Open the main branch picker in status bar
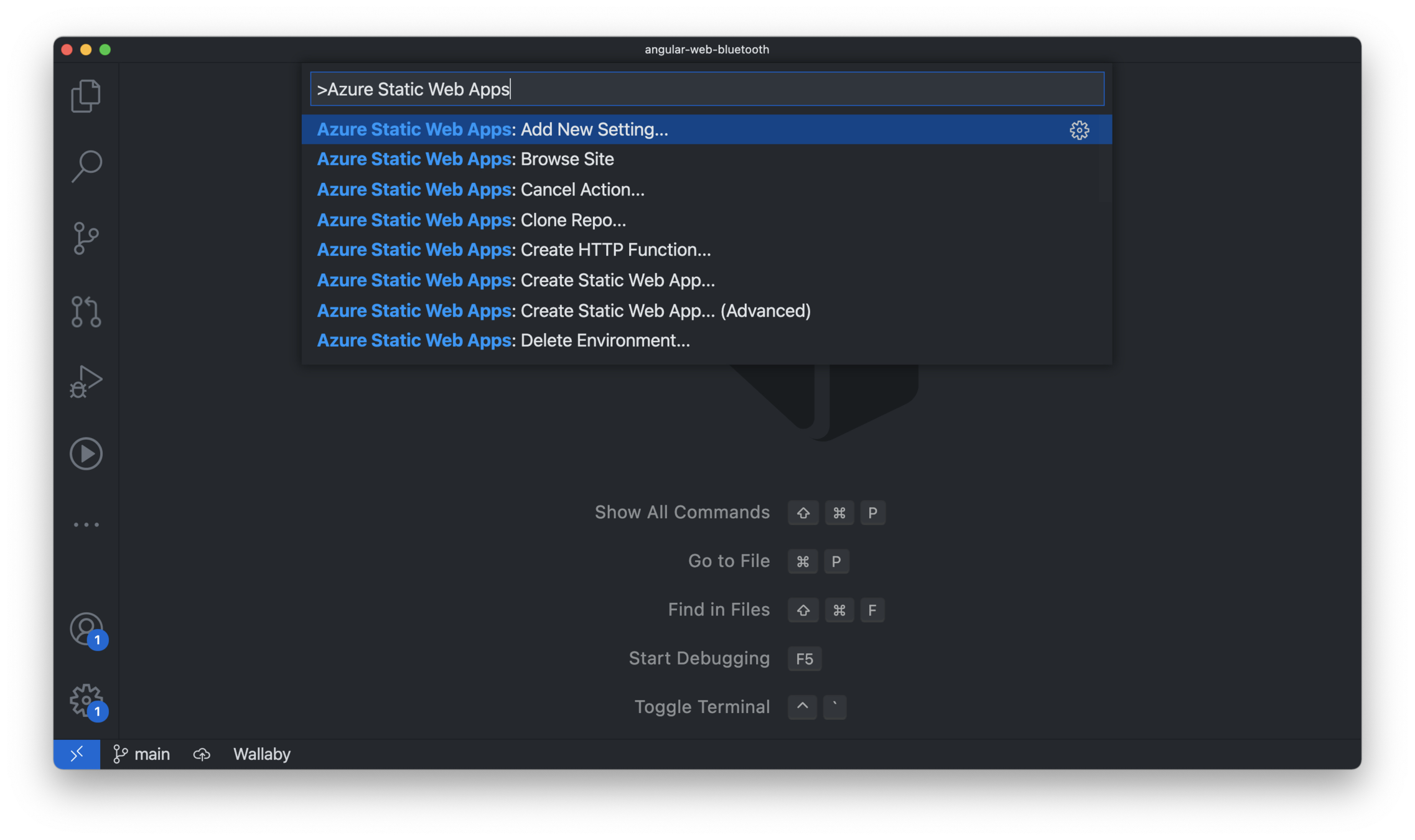Screen dimensions: 1415x840 click(142, 754)
